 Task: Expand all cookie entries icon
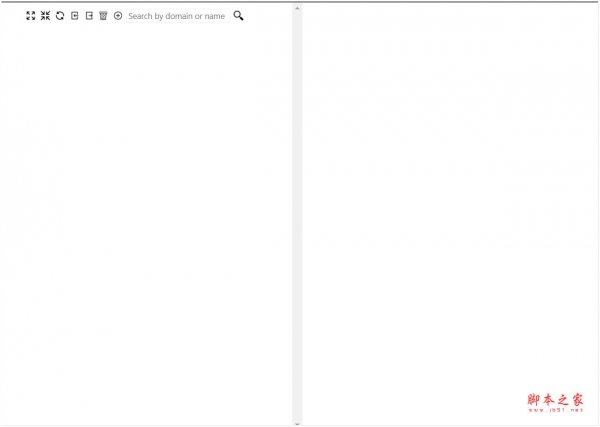tap(31, 16)
